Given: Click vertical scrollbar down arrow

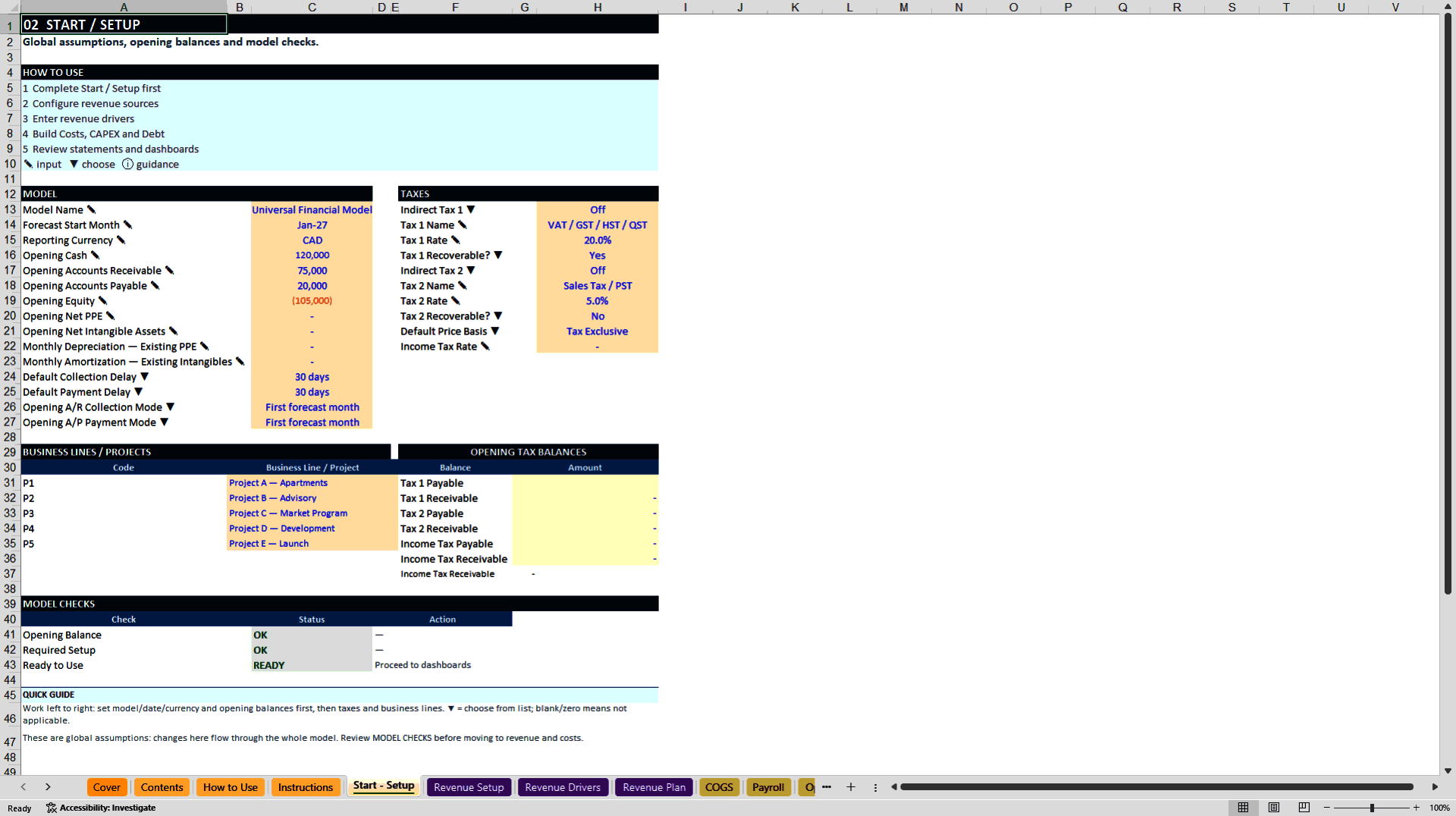Looking at the screenshot, I should [x=1448, y=770].
